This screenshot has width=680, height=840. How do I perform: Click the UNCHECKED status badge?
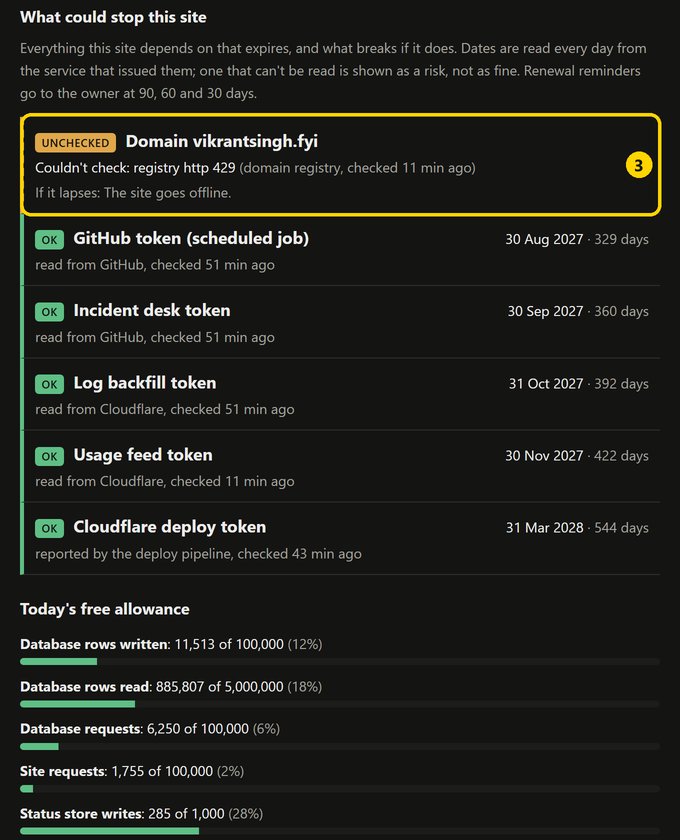click(76, 142)
